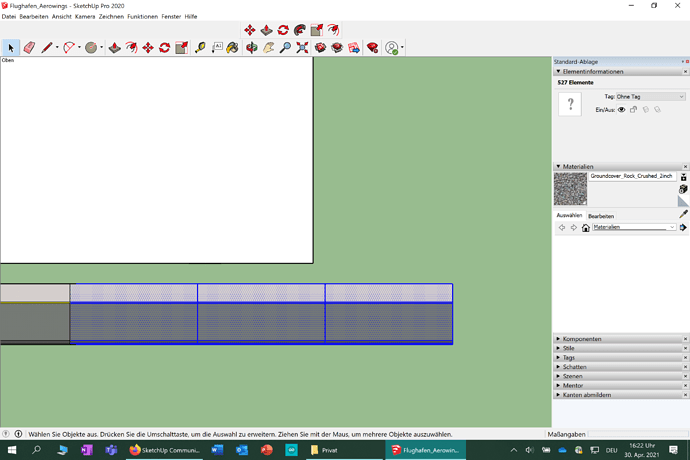Select the Follow Me tool
The image size is (690, 460).
tap(300, 30)
